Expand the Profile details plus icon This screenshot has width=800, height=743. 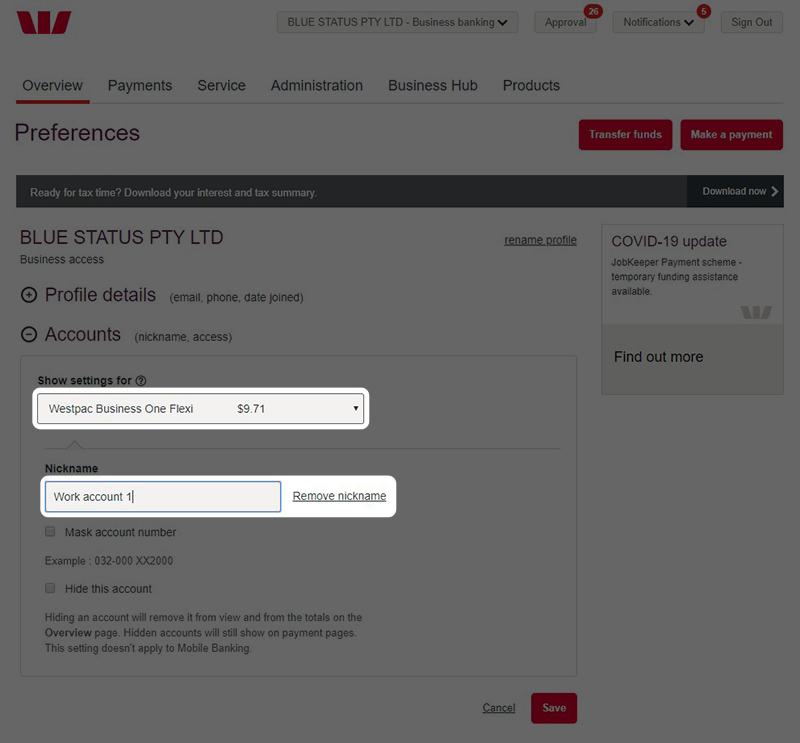pos(29,295)
